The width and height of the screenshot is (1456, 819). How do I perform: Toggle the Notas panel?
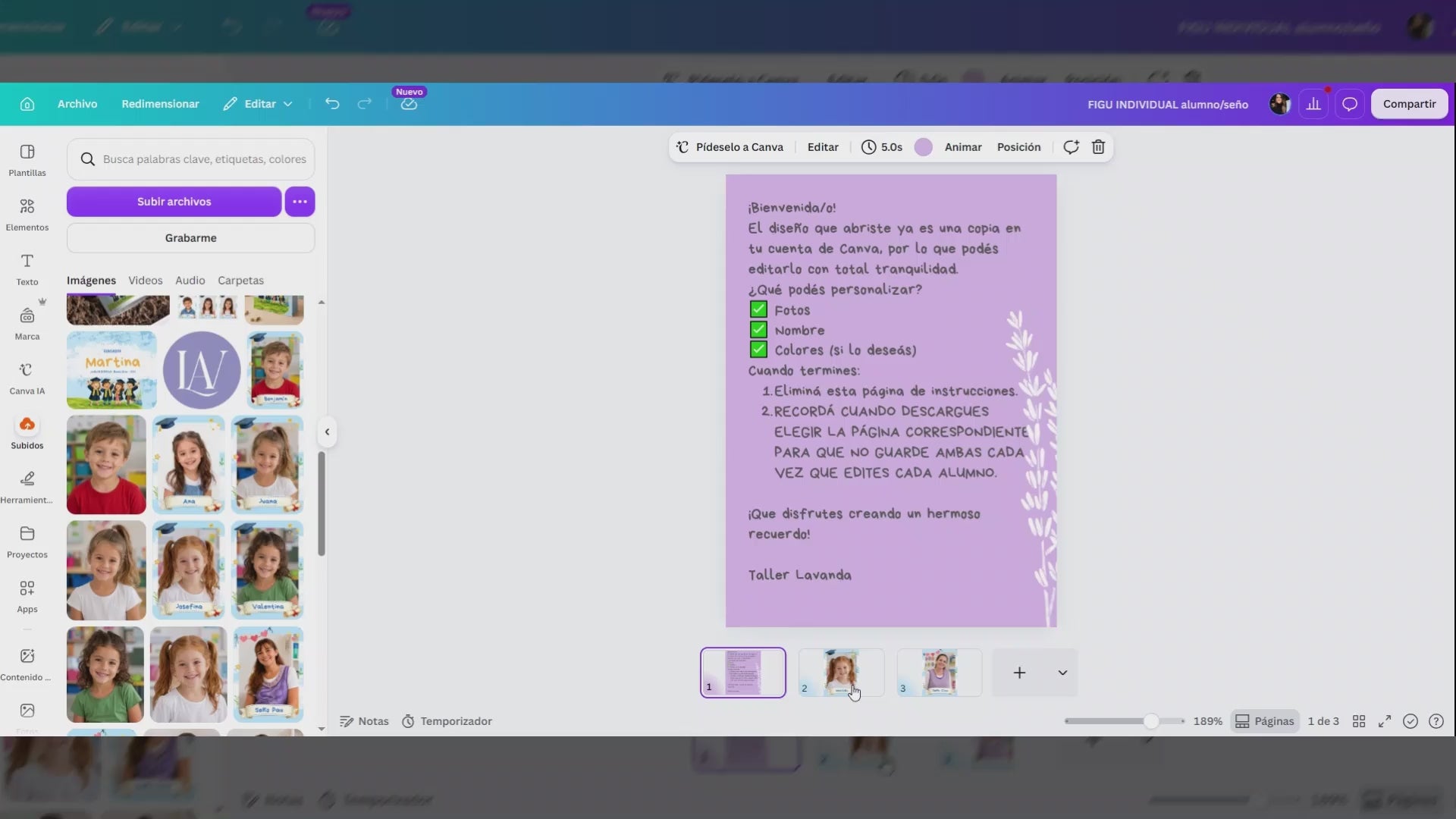[x=364, y=721]
